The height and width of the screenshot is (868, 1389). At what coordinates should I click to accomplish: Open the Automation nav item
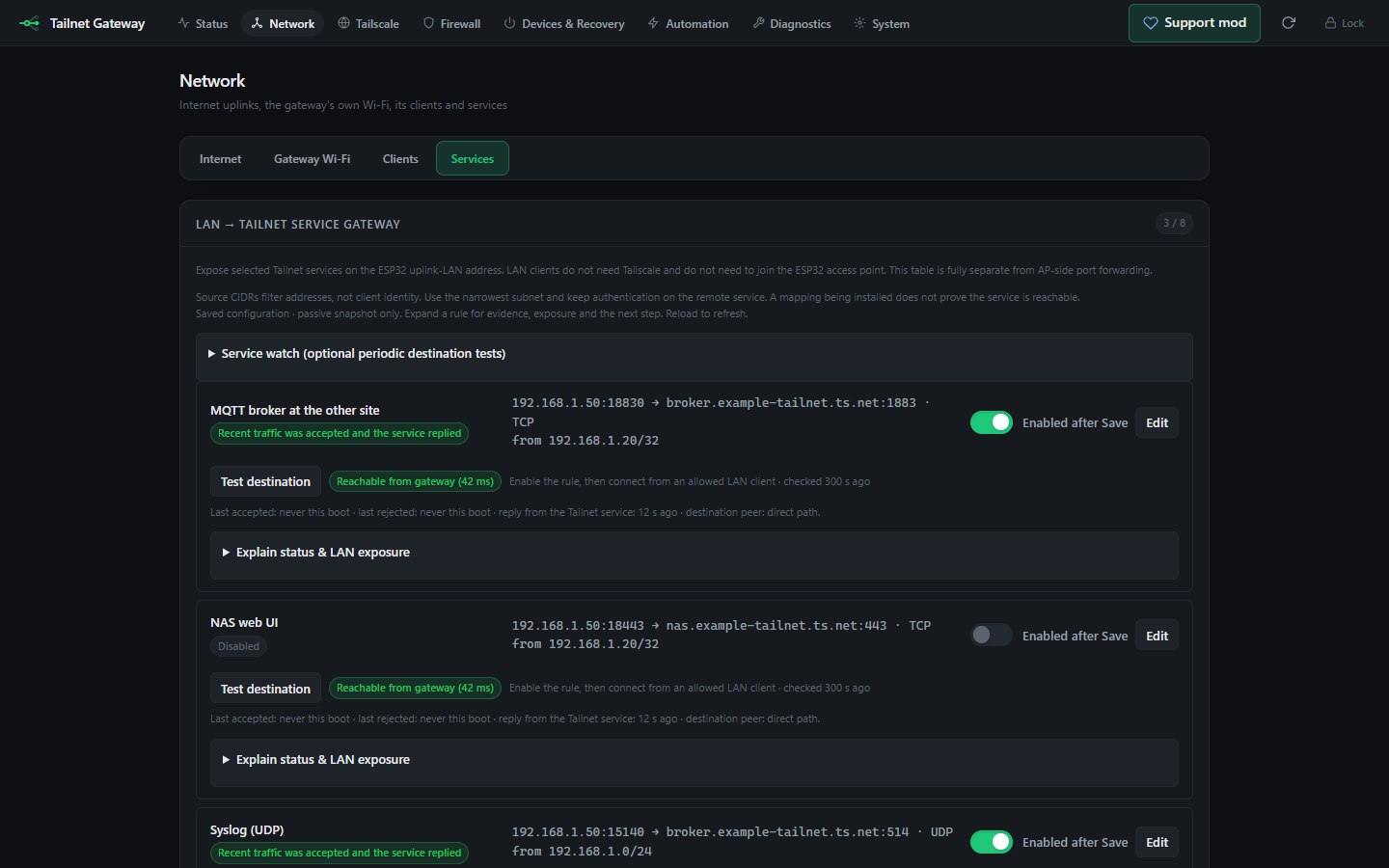pyautogui.click(x=688, y=23)
